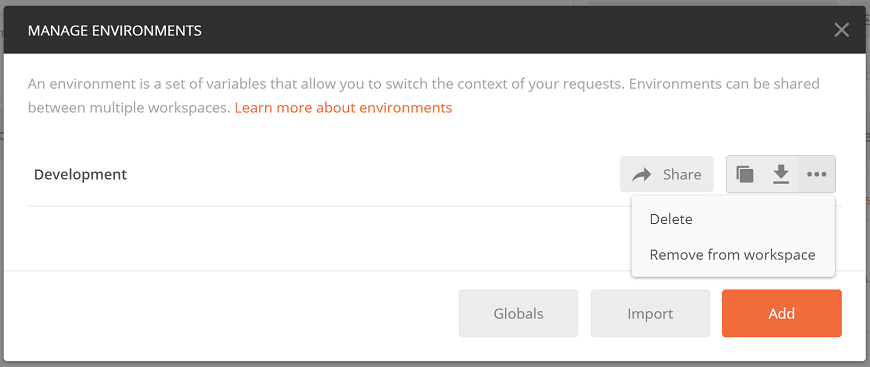The image size is (870, 367).
Task: Toggle the three-dots more actions menu
Action: click(817, 174)
